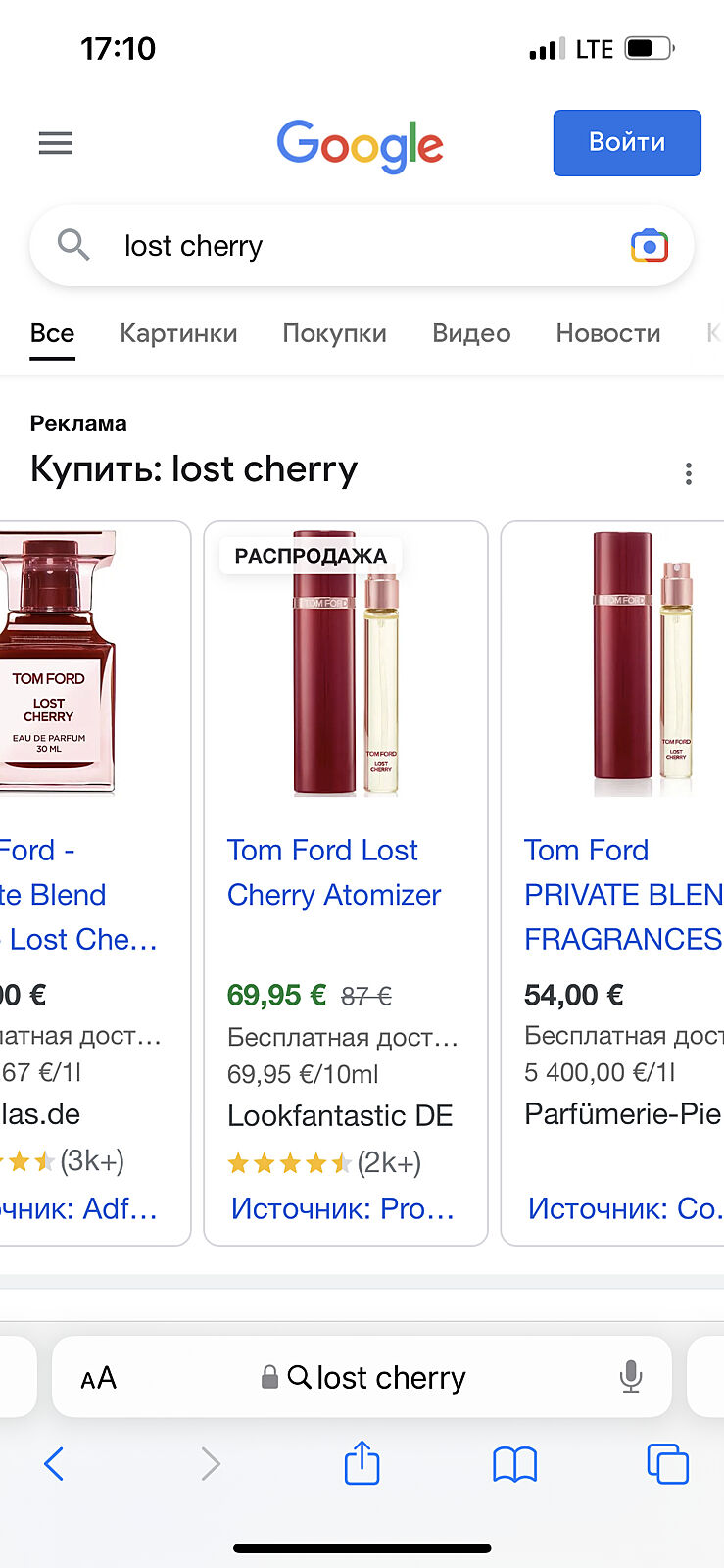Tap the Google Lens camera icon
The image size is (724, 1568).
(x=649, y=245)
